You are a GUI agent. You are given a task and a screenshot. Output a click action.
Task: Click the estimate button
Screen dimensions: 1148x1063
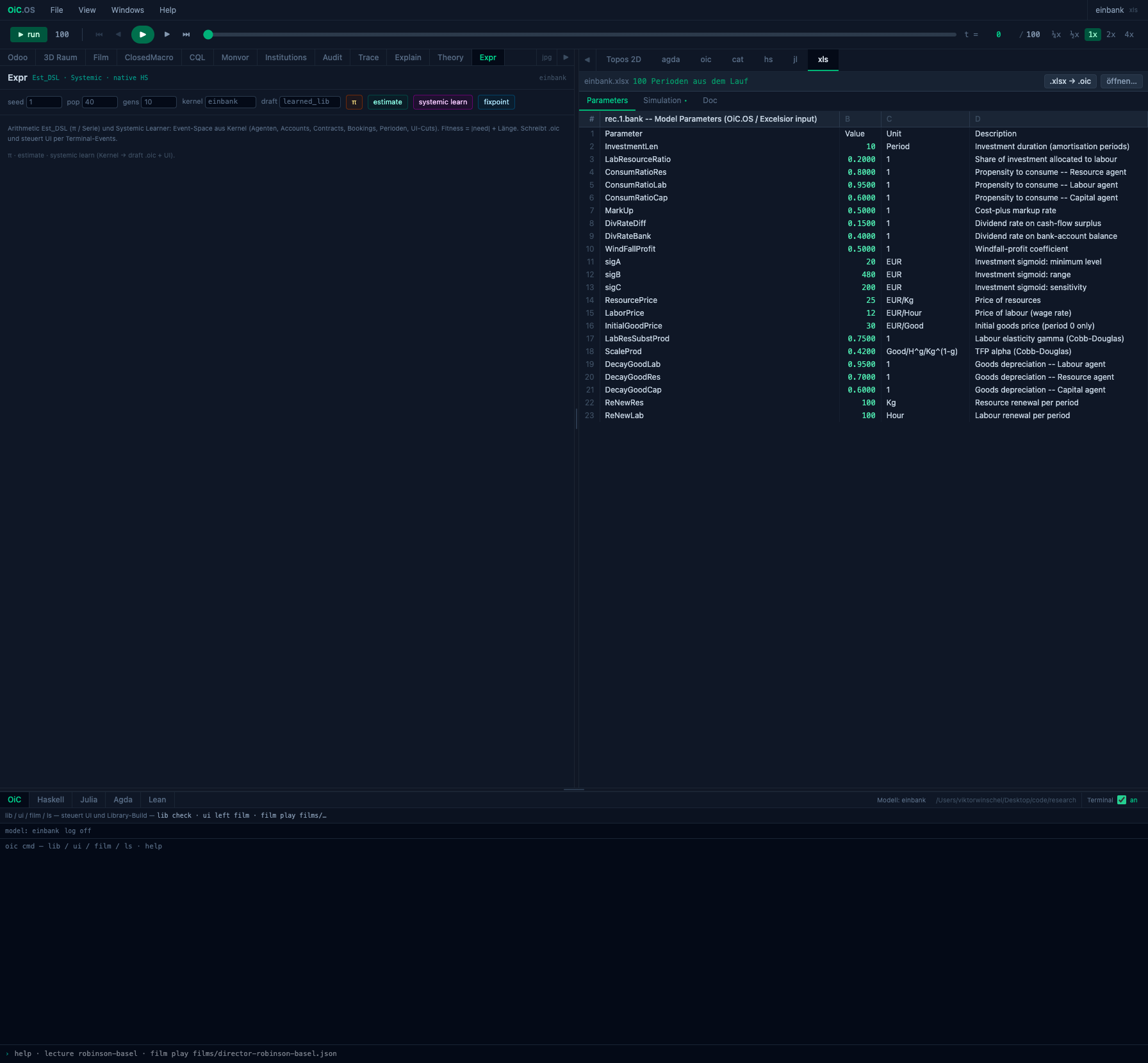point(388,102)
